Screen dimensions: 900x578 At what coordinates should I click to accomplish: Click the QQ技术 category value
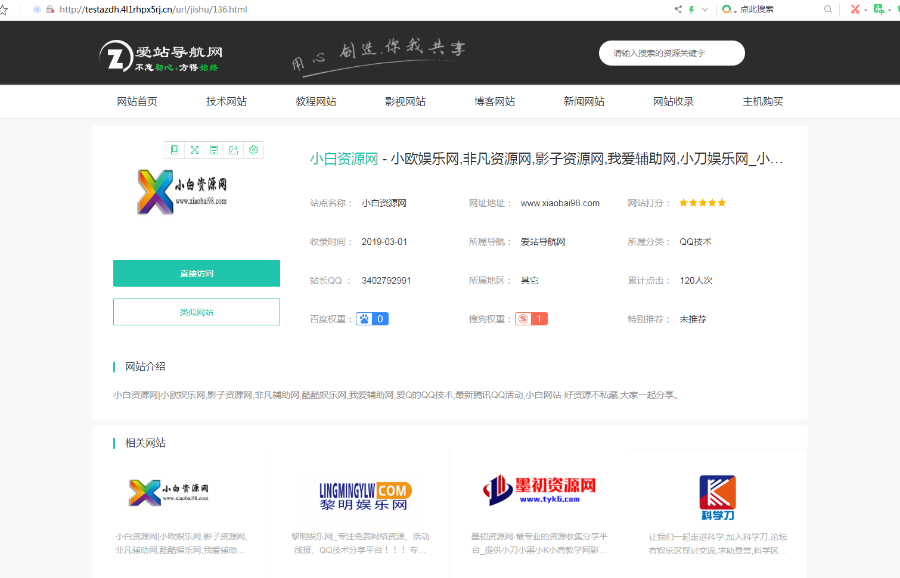695,242
